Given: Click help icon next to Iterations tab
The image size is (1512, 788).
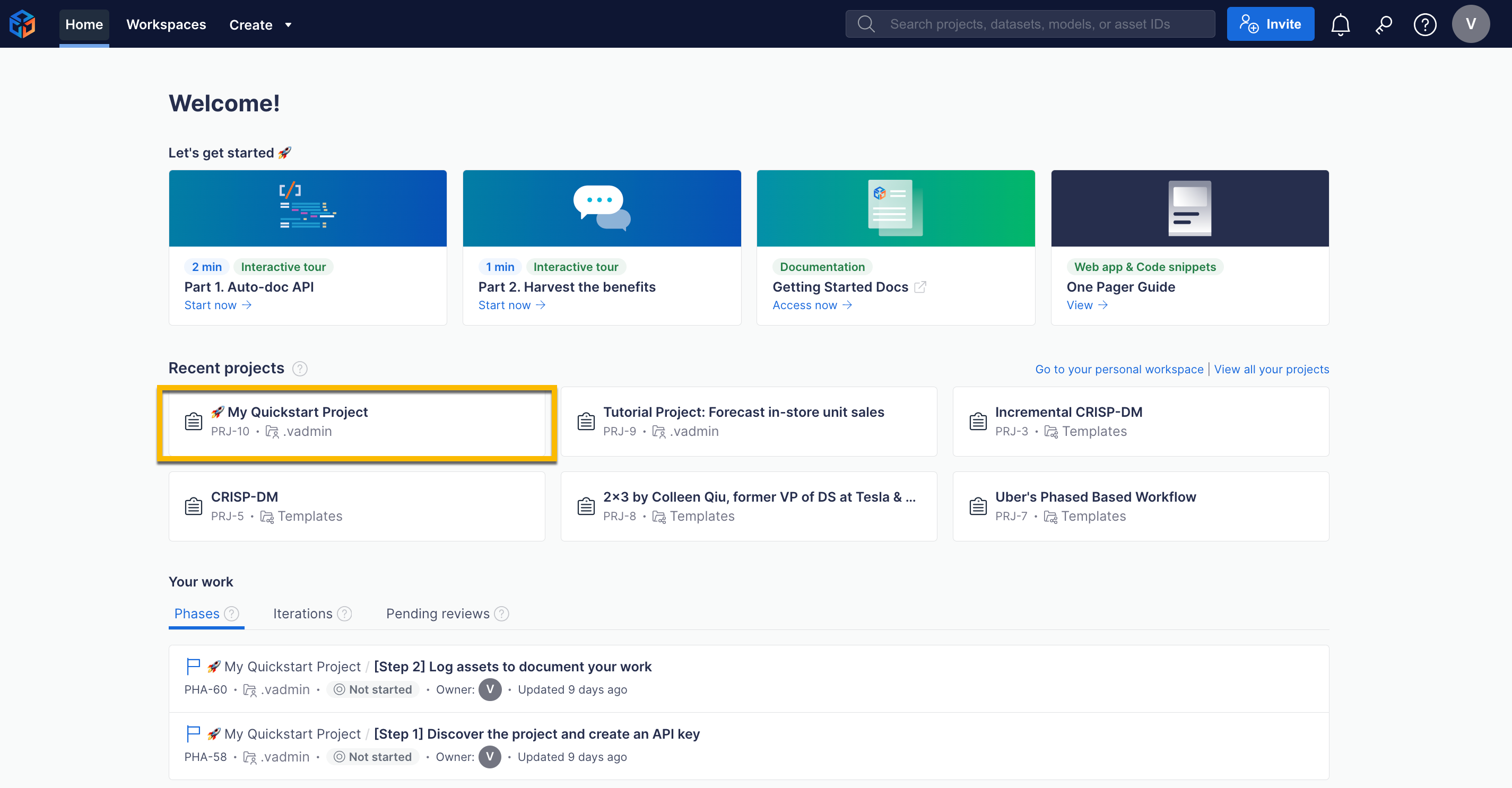Looking at the screenshot, I should 344,614.
